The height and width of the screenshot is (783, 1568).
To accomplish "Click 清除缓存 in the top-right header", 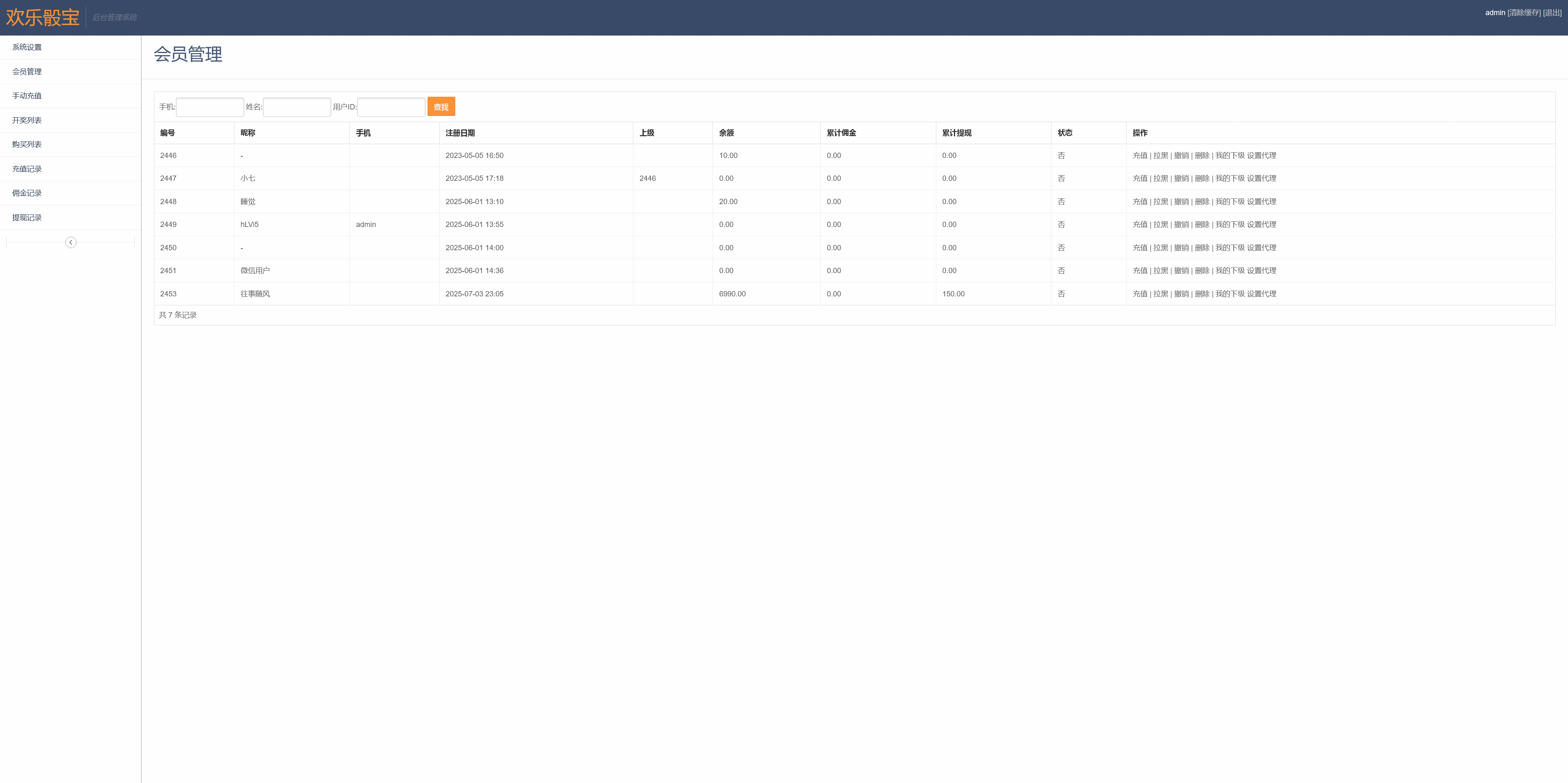I will 1523,13.
